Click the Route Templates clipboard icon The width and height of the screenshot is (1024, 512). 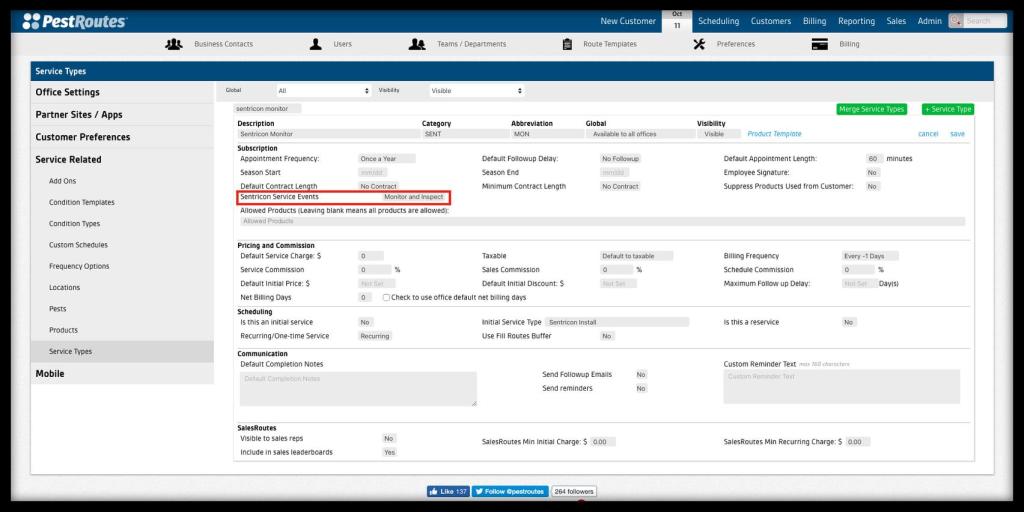coord(567,44)
